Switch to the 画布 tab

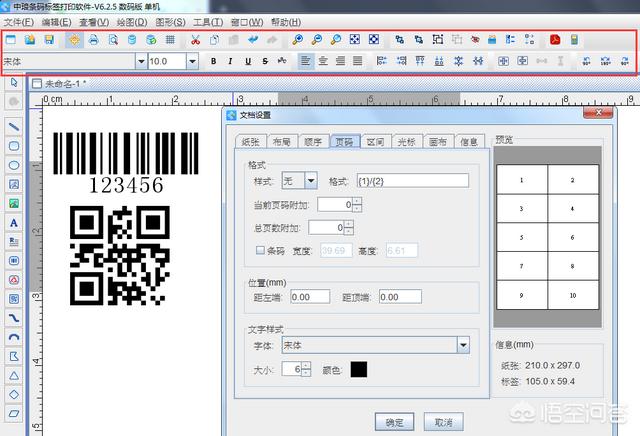(438, 142)
